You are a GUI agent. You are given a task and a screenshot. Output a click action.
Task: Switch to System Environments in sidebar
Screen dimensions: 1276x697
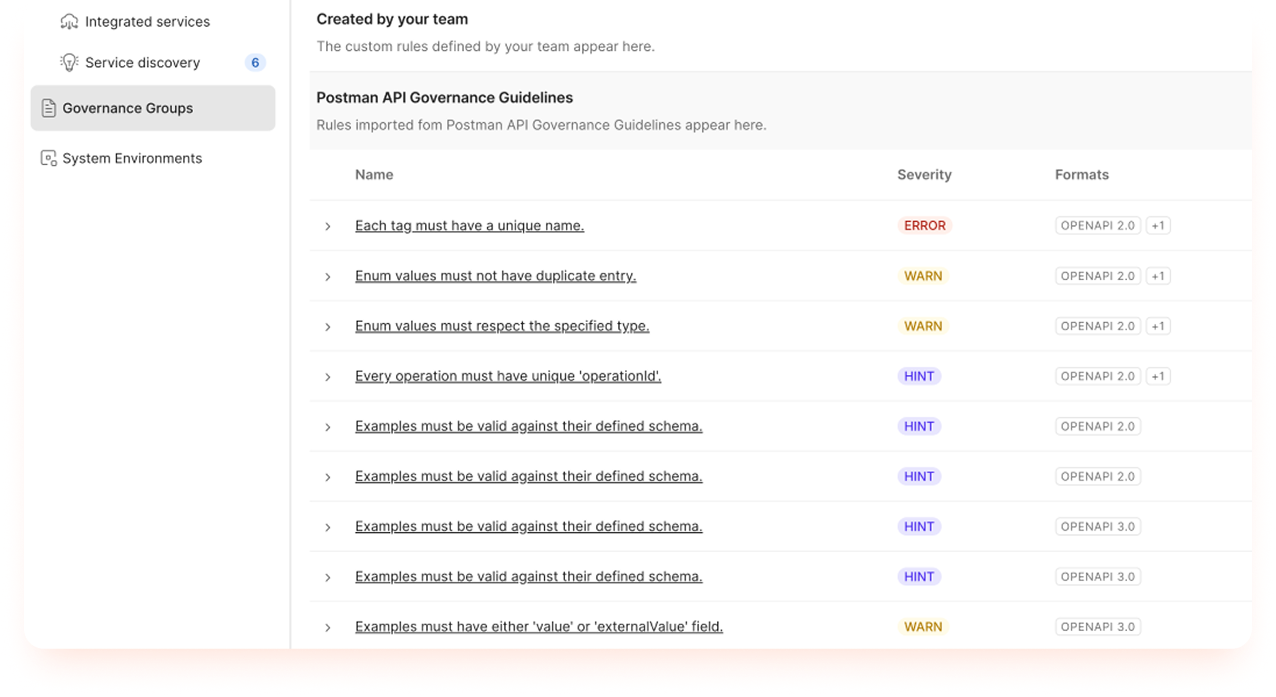(x=132, y=158)
